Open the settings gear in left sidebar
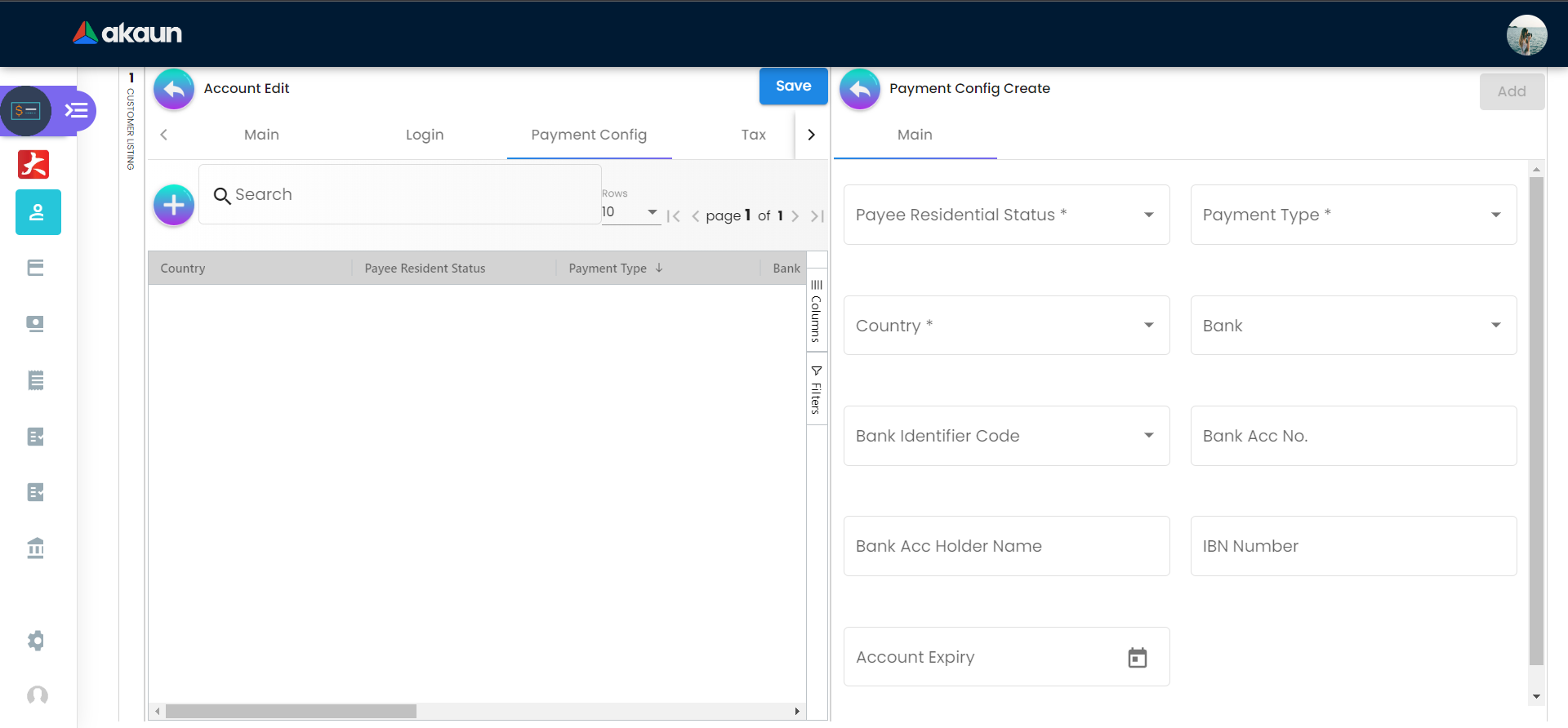This screenshot has height=728, width=1568. [x=36, y=641]
